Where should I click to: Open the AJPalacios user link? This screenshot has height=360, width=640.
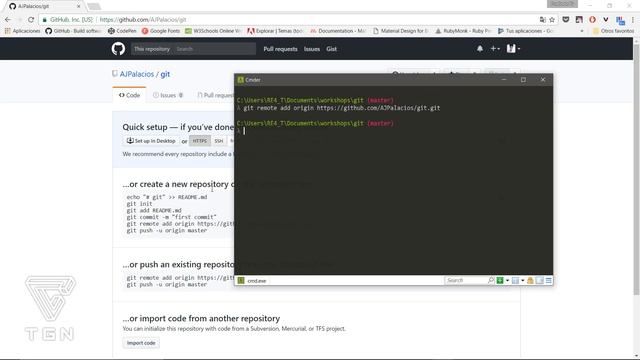point(137,74)
